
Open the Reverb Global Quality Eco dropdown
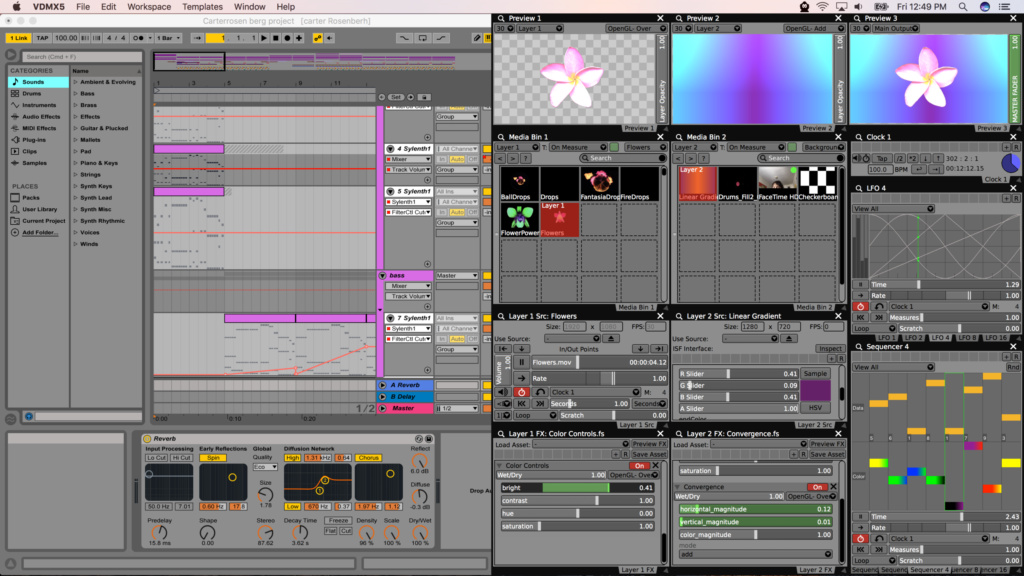(x=265, y=467)
